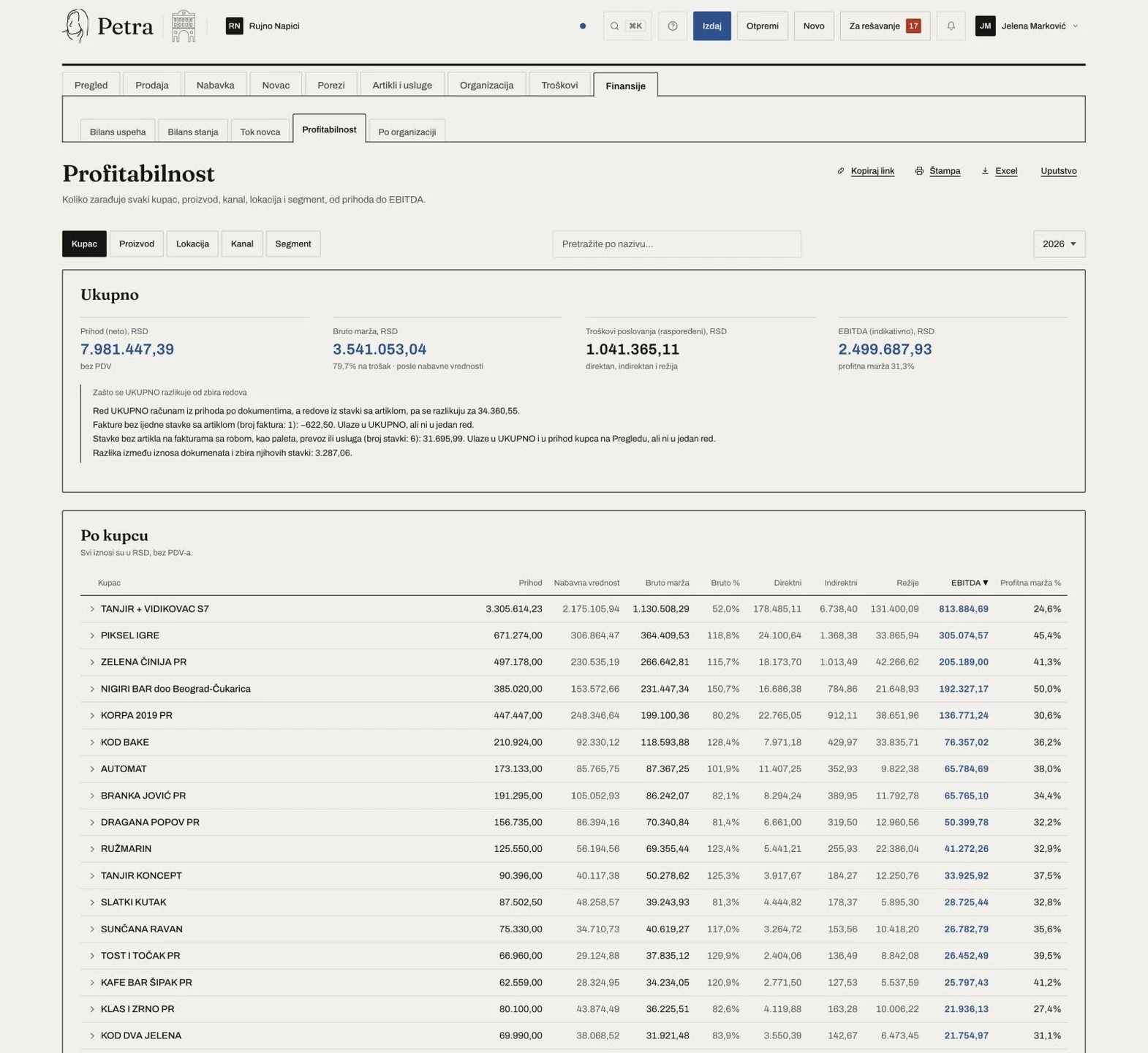Screen dimensions: 1148x1053
Task: Sort by Profitna marža % column
Action: (x=1030, y=583)
